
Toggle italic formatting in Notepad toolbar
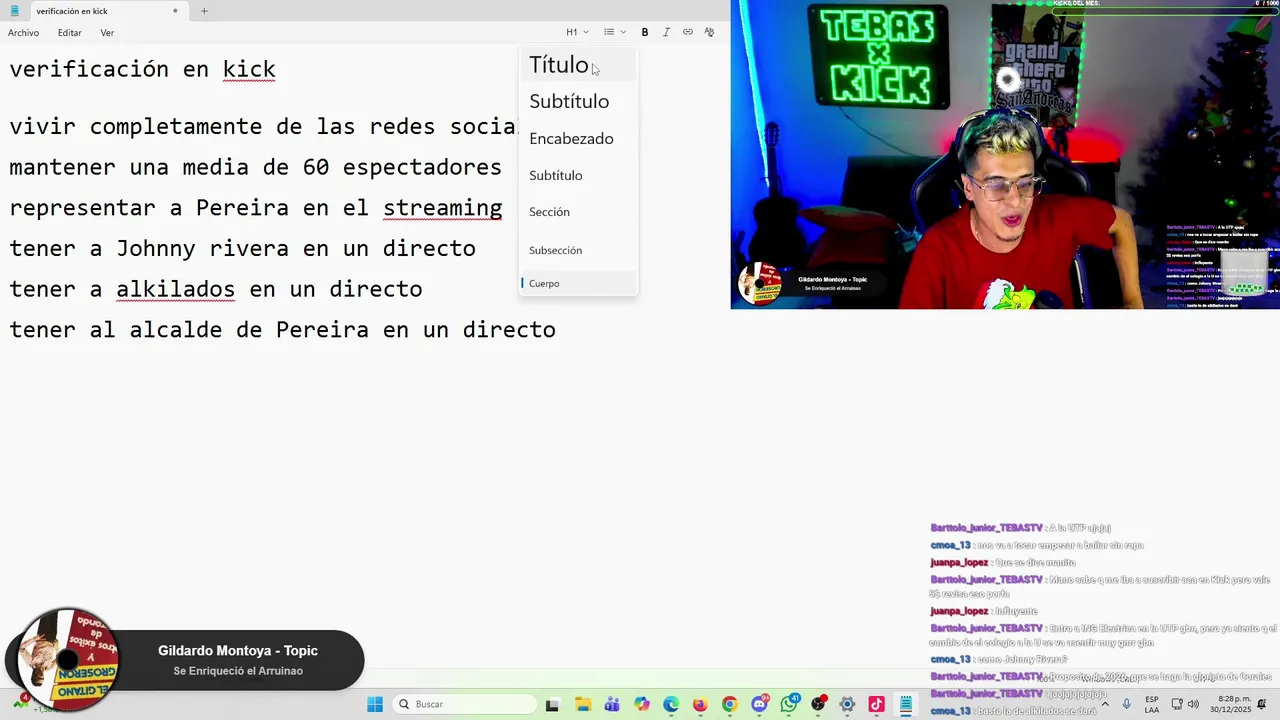click(666, 32)
